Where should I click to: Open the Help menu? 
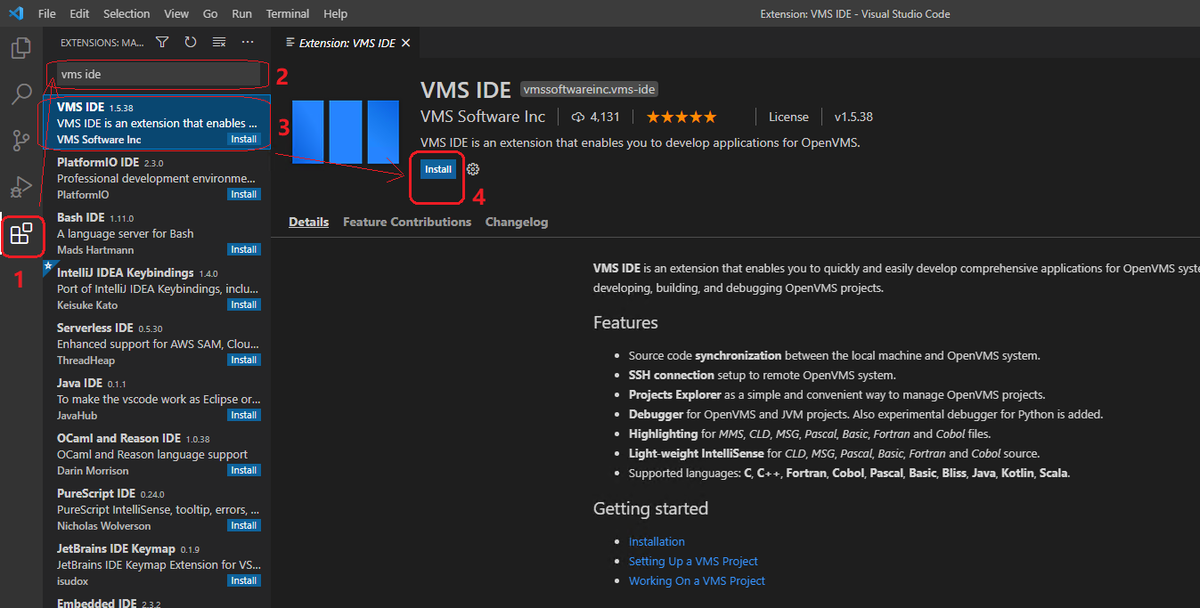[x=335, y=13]
